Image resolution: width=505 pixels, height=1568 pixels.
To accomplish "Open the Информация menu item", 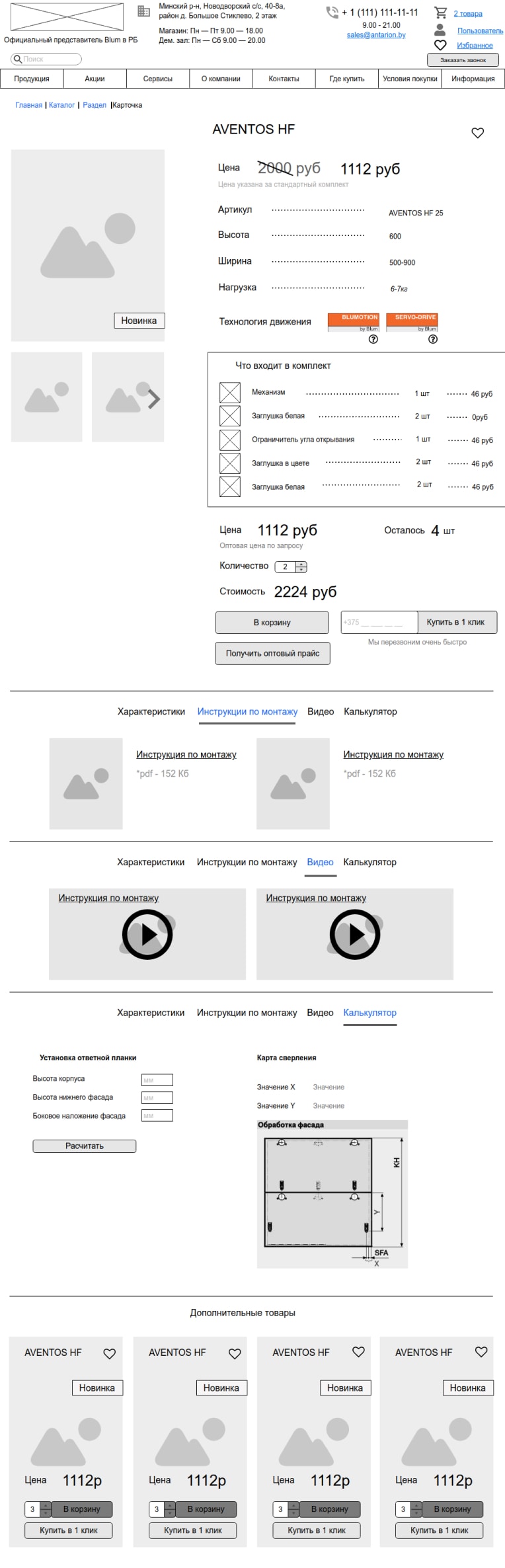I will (473, 79).
